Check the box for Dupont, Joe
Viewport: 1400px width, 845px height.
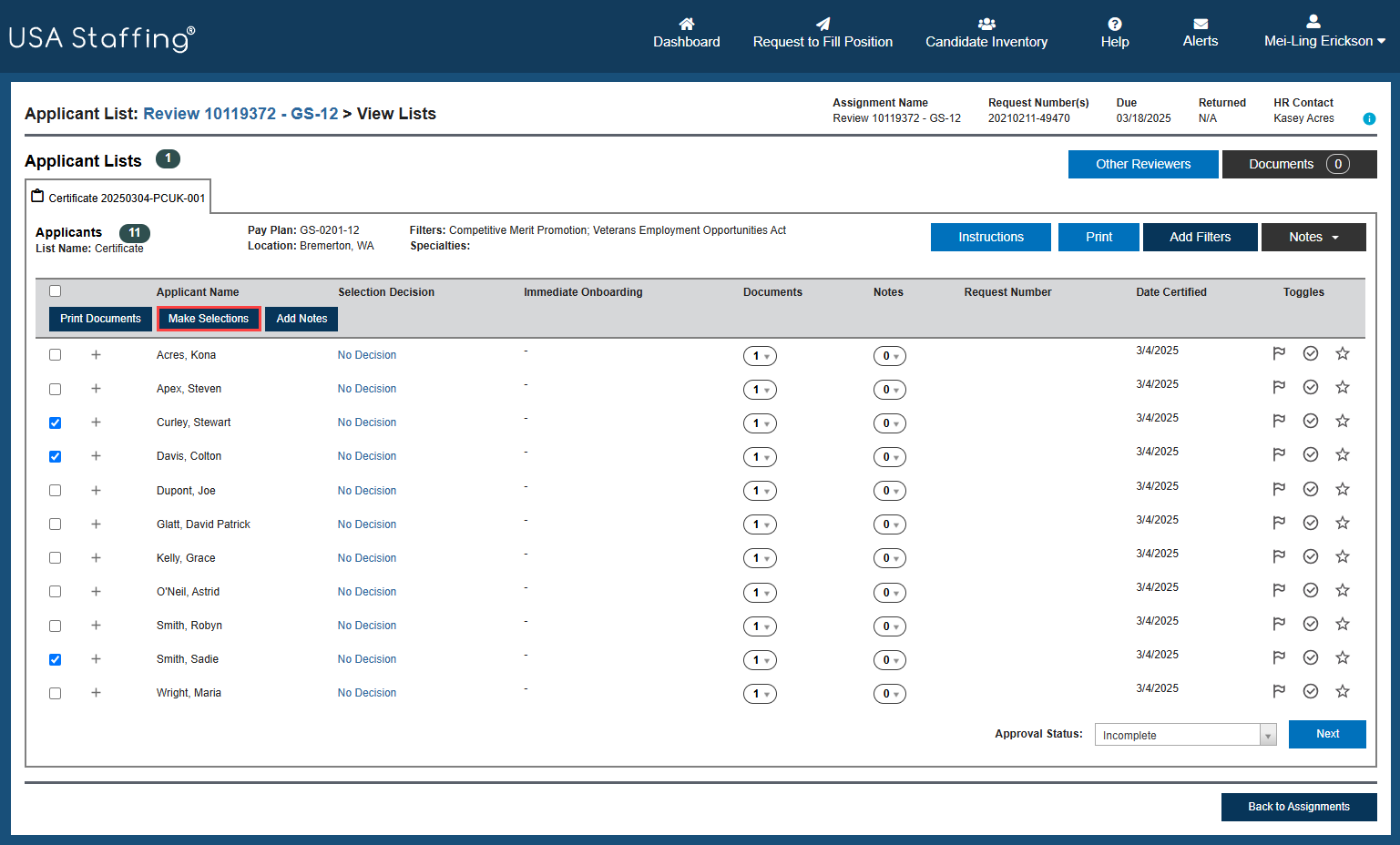tap(55, 490)
